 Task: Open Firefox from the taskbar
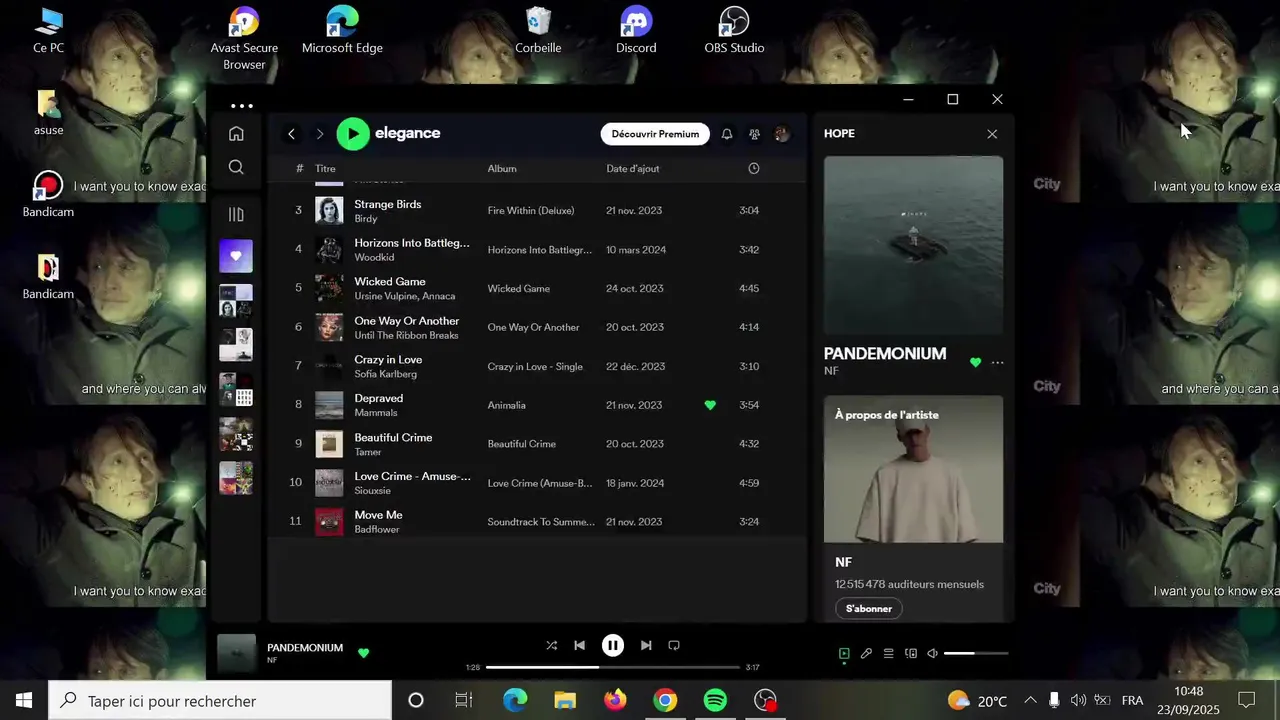615,700
